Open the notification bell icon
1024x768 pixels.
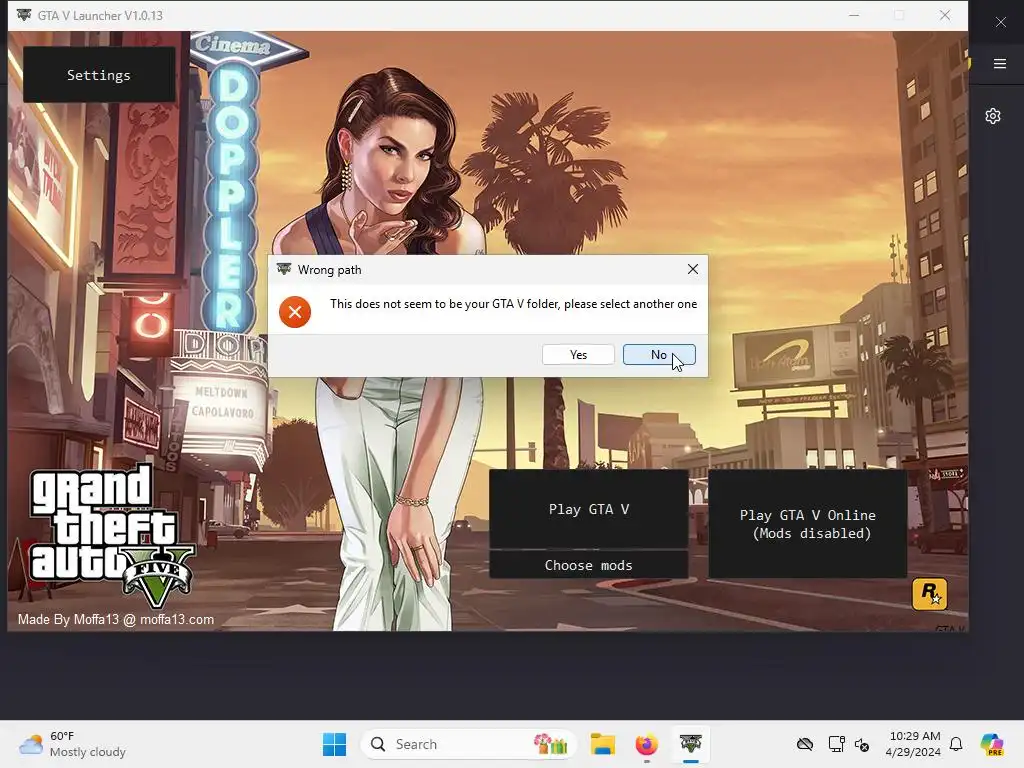[956, 744]
